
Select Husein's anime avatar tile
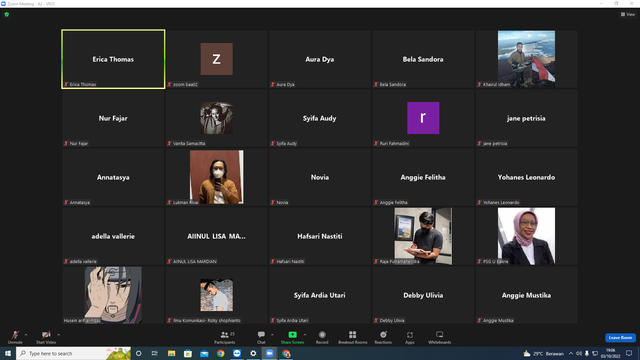(113, 295)
